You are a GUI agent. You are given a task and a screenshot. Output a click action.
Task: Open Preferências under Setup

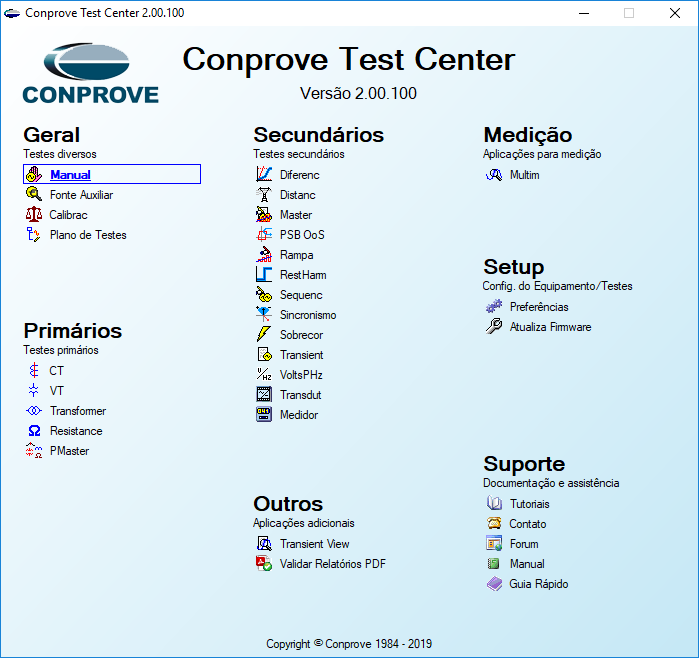[x=539, y=307]
